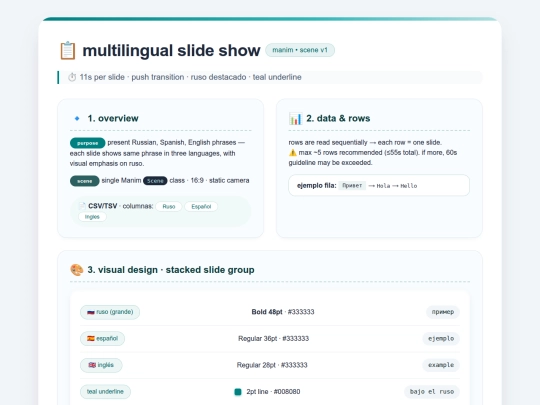Select the Español column chip
Screen dimensions: 540x405
click(x=201, y=207)
